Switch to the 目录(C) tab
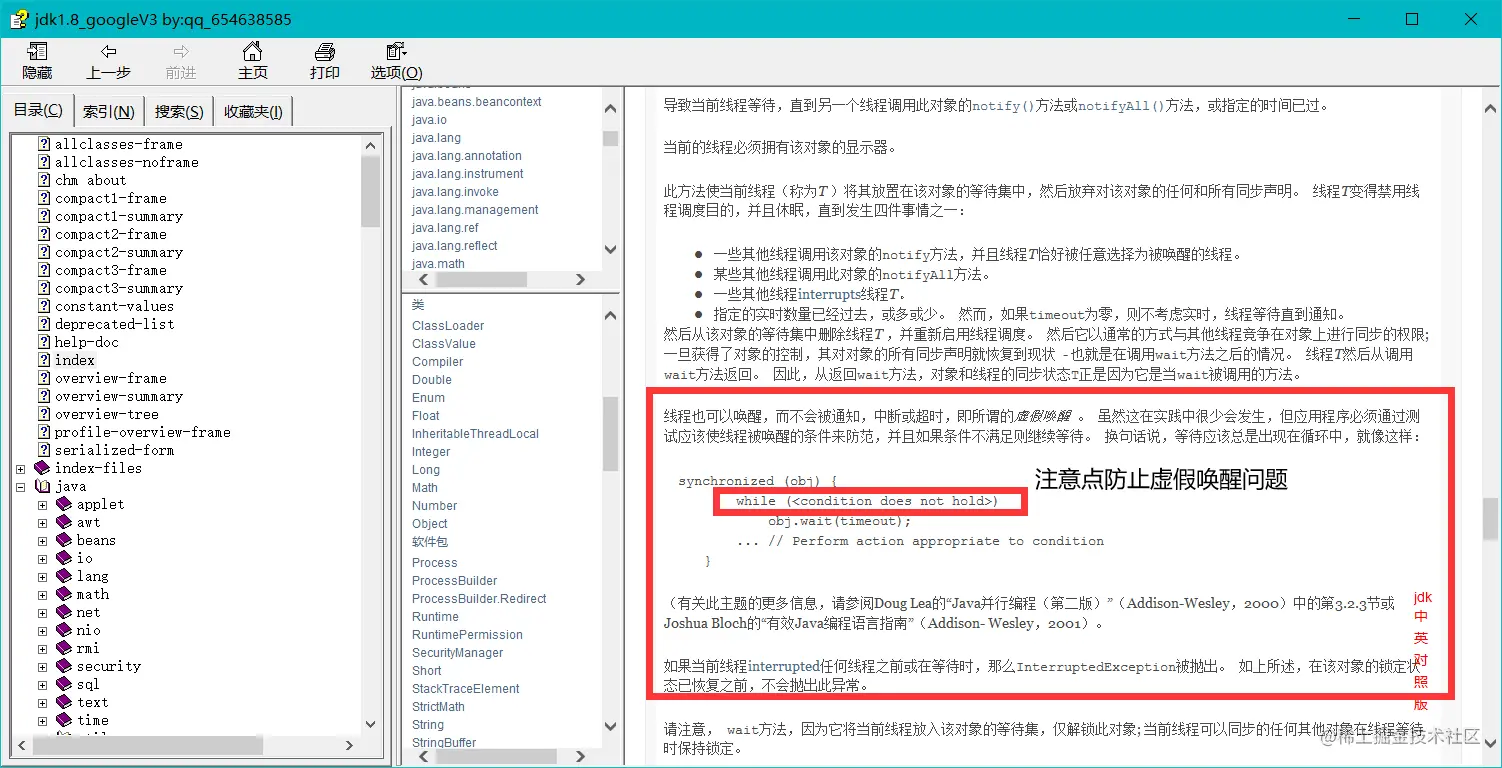 38,110
